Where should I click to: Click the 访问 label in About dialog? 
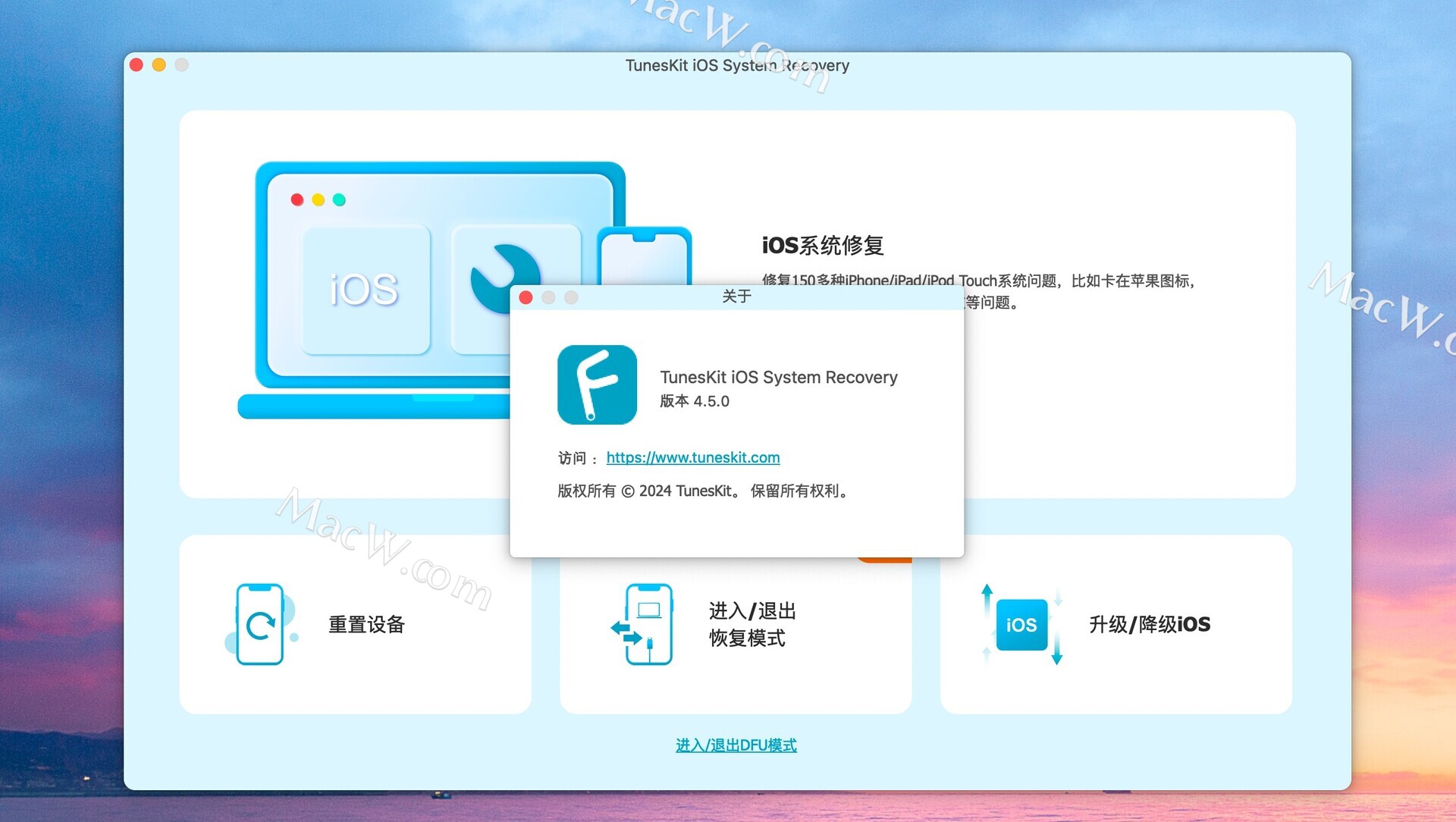(x=578, y=458)
